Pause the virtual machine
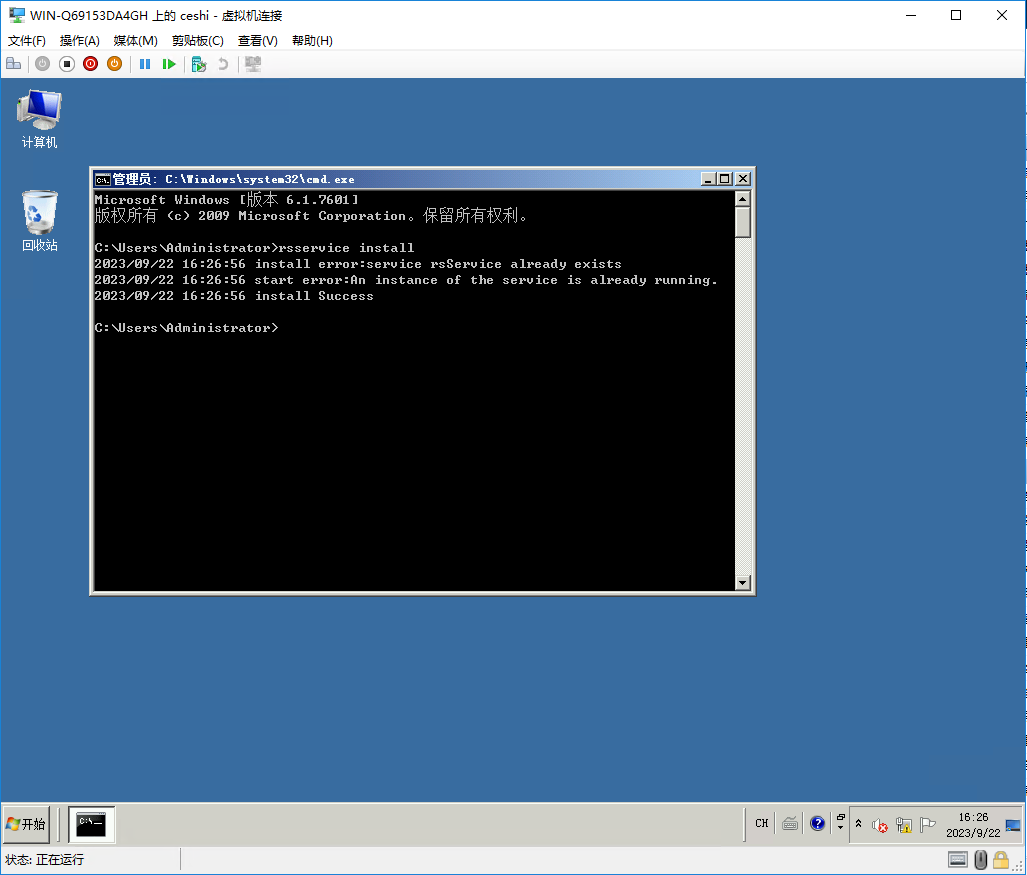1027x875 pixels. click(x=145, y=64)
